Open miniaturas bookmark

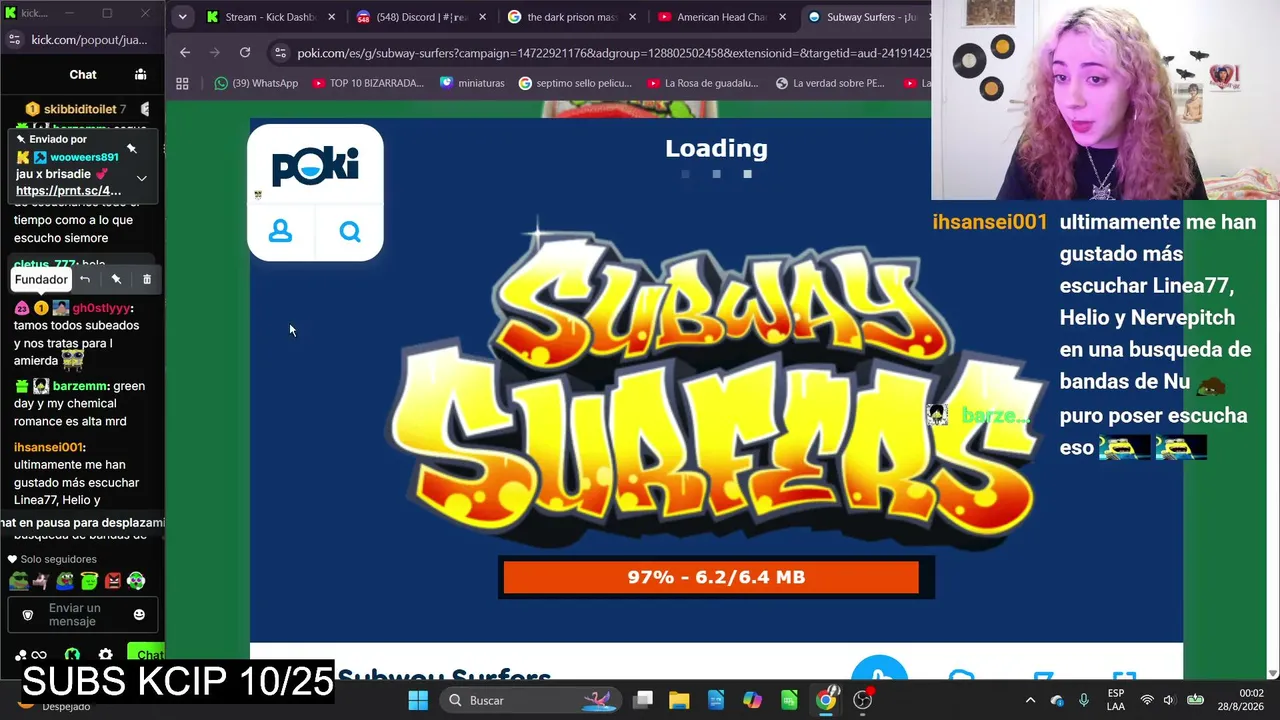[472, 83]
